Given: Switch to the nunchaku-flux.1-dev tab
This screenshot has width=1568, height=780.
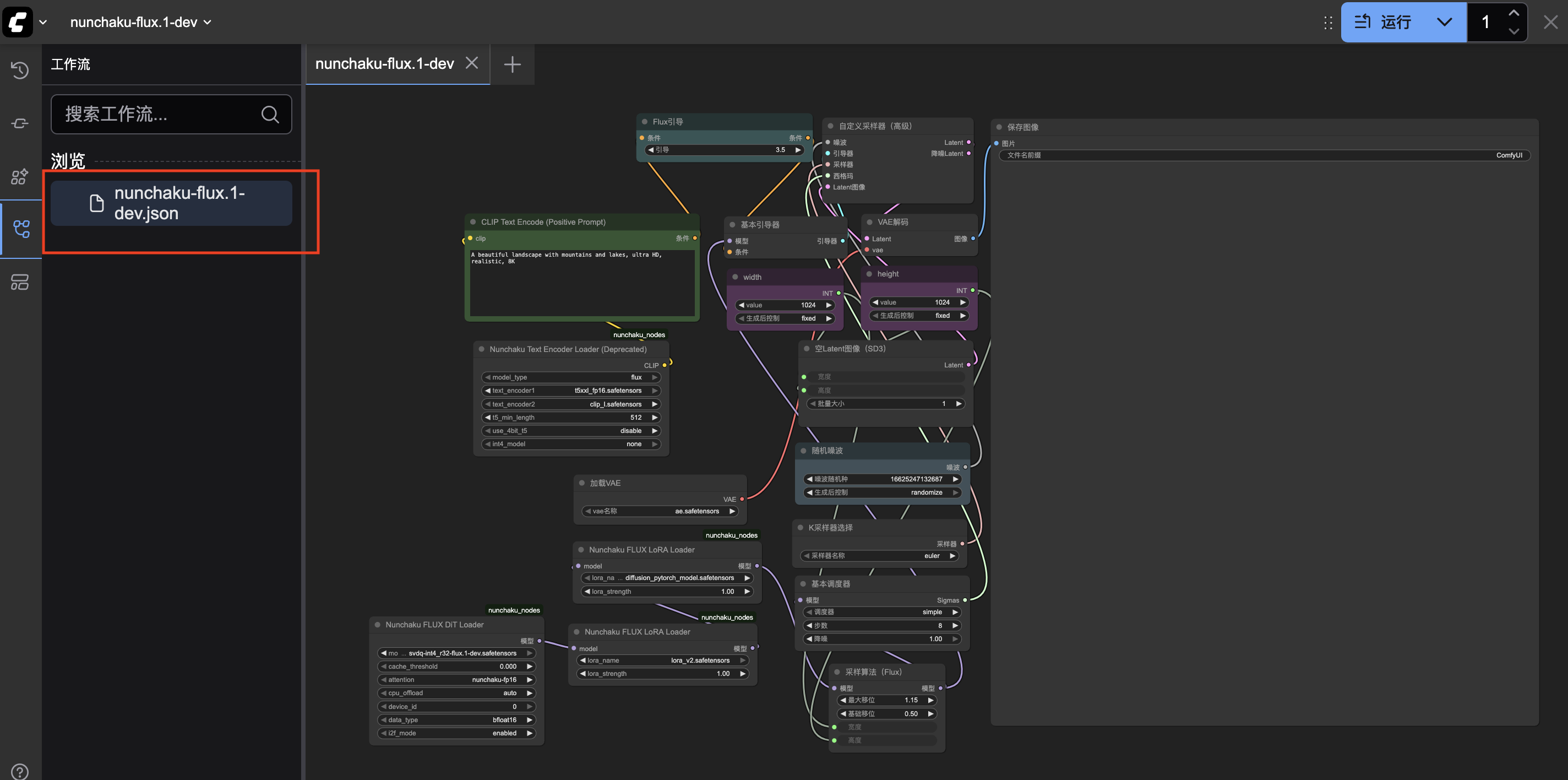Looking at the screenshot, I should [384, 63].
